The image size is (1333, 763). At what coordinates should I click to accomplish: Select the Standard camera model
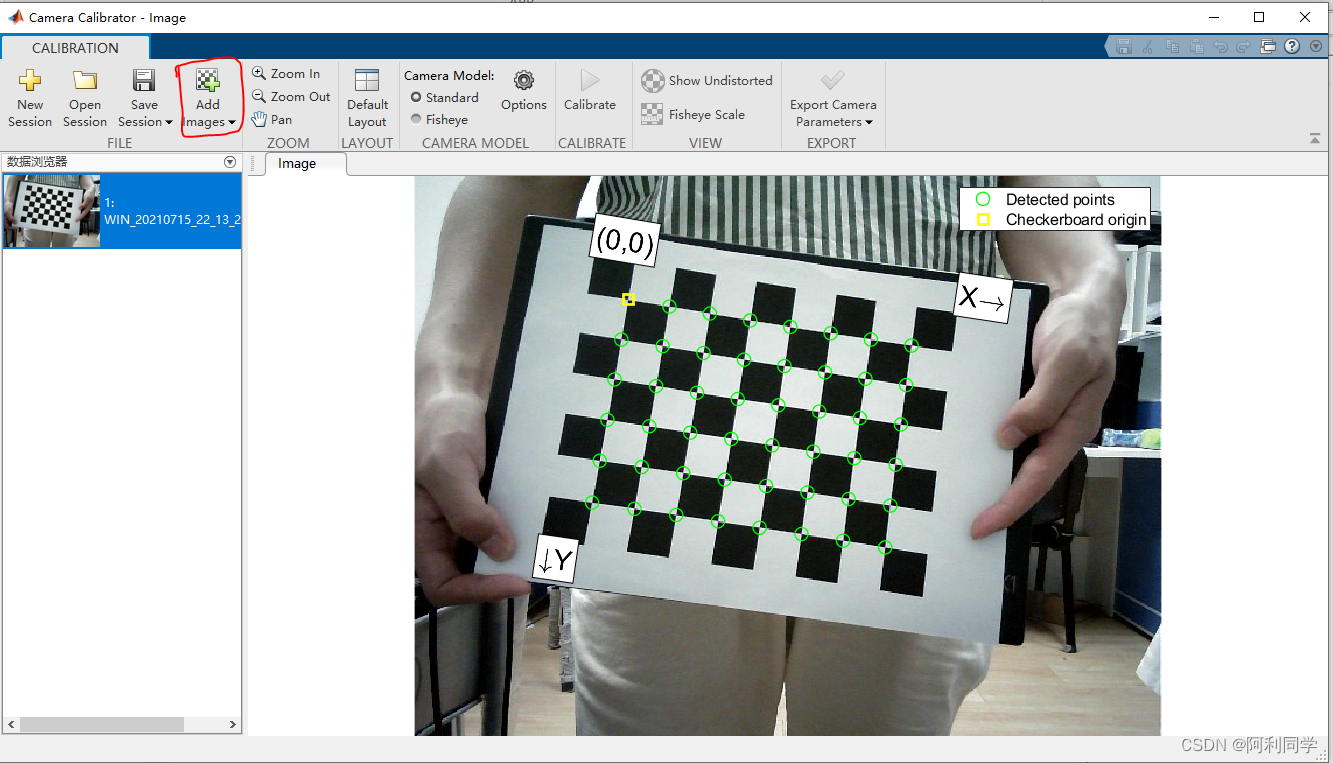[x=445, y=97]
